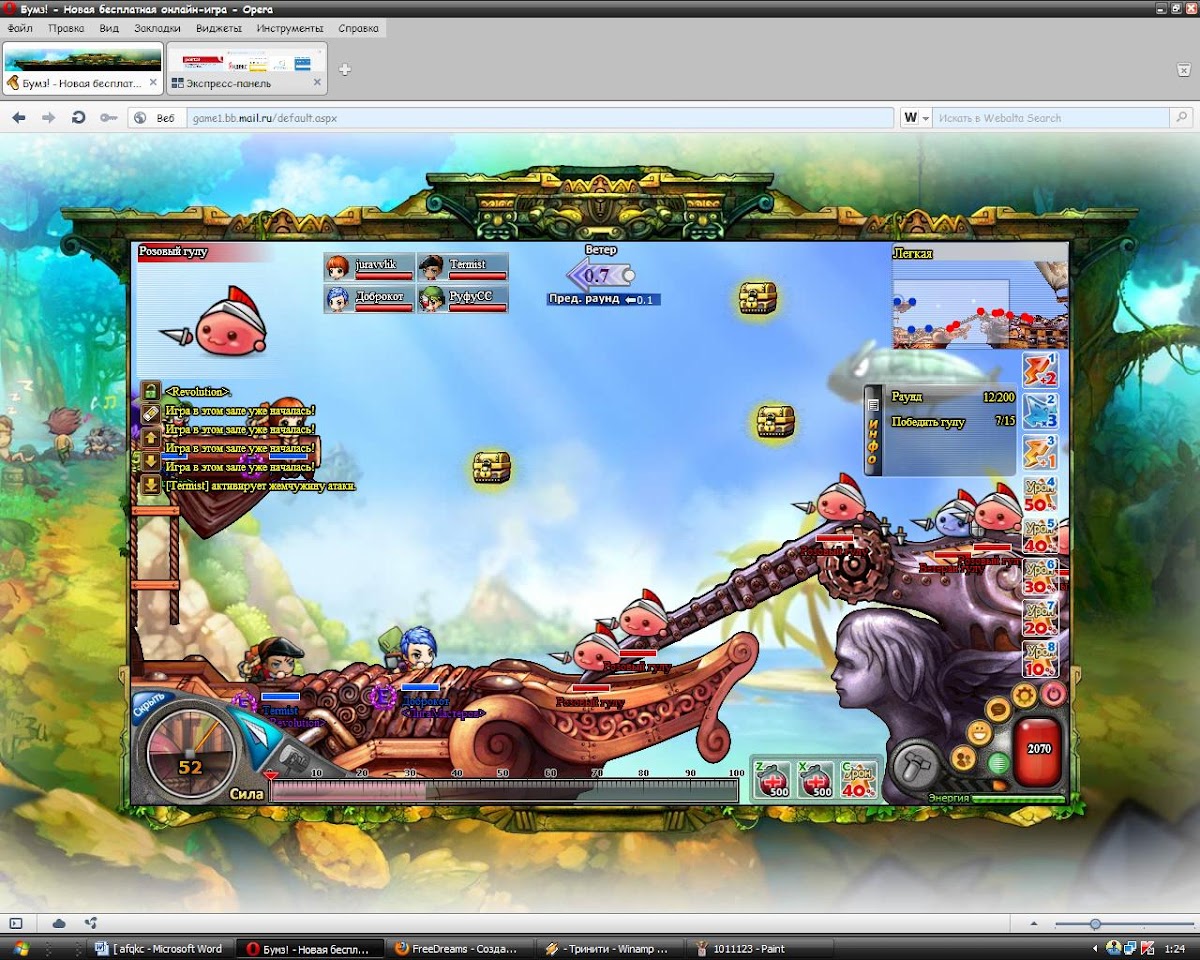Image resolution: width=1200 pixels, height=960 pixels.
Task: Switch to Paint taskbar item
Action: click(x=760, y=948)
